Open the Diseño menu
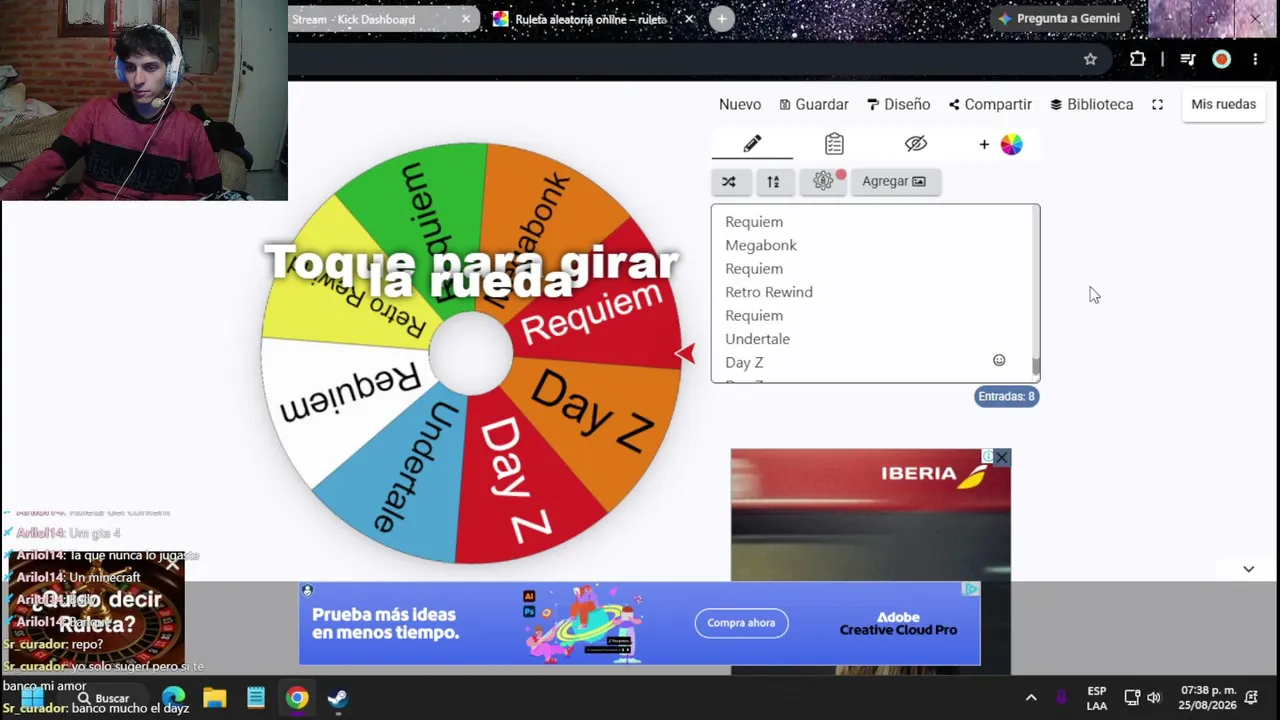This screenshot has width=1280, height=720. click(x=898, y=104)
